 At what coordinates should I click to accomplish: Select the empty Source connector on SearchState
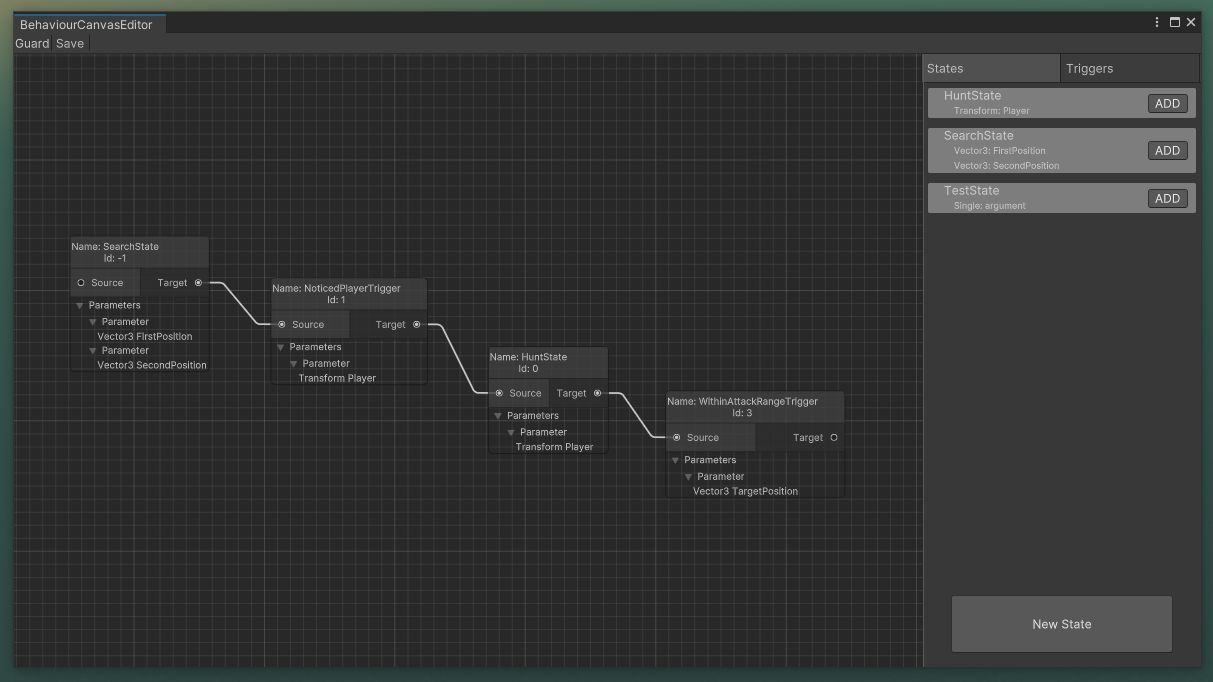click(x=80, y=282)
